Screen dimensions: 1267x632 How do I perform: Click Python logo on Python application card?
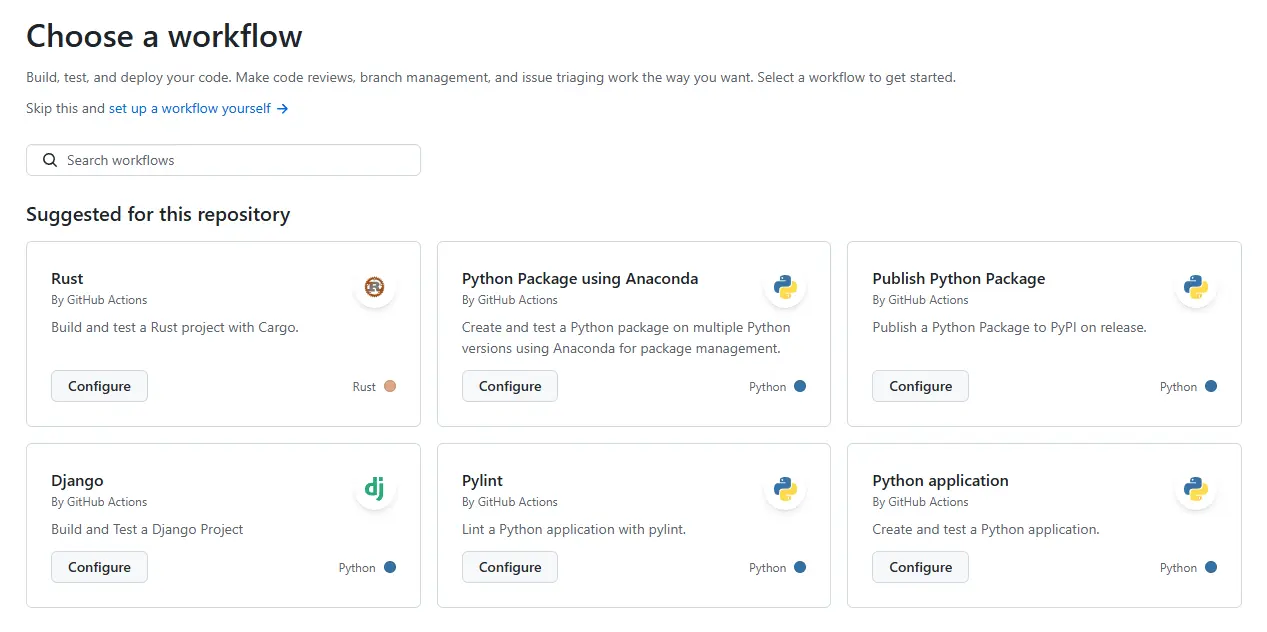pos(1195,489)
